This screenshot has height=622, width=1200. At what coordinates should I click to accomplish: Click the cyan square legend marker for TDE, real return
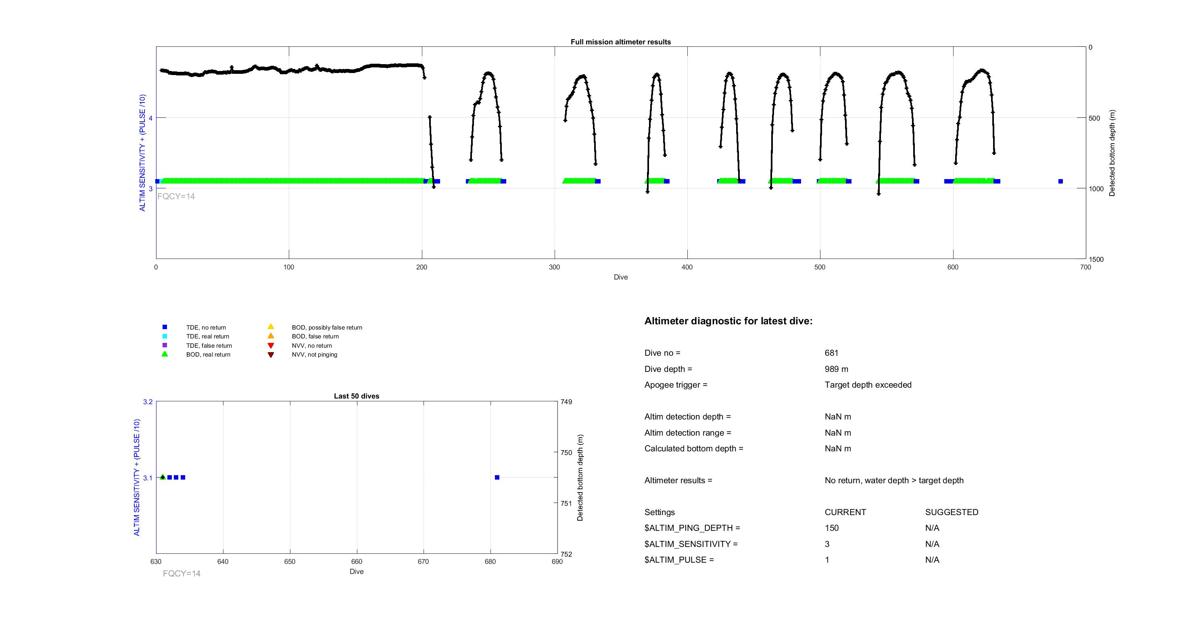pos(164,336)
